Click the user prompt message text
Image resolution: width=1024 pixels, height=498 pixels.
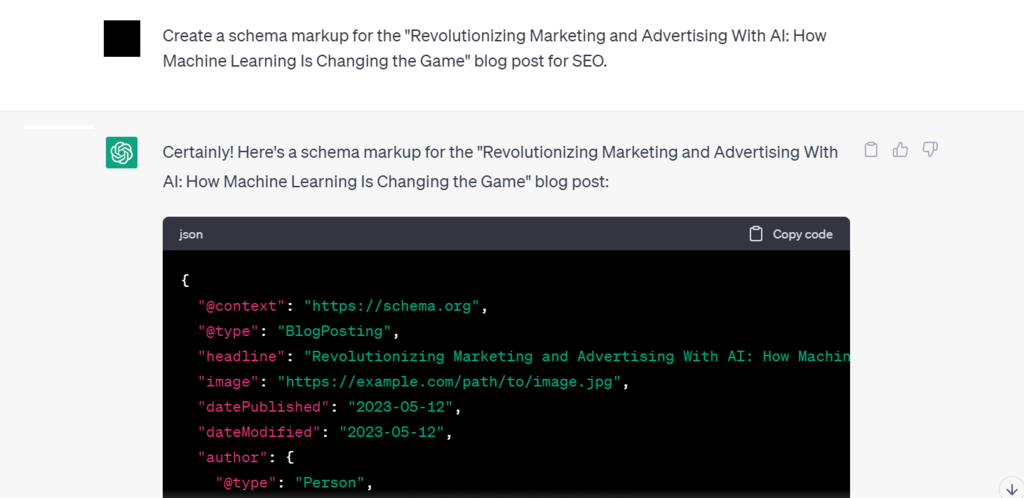click(494, 48)
